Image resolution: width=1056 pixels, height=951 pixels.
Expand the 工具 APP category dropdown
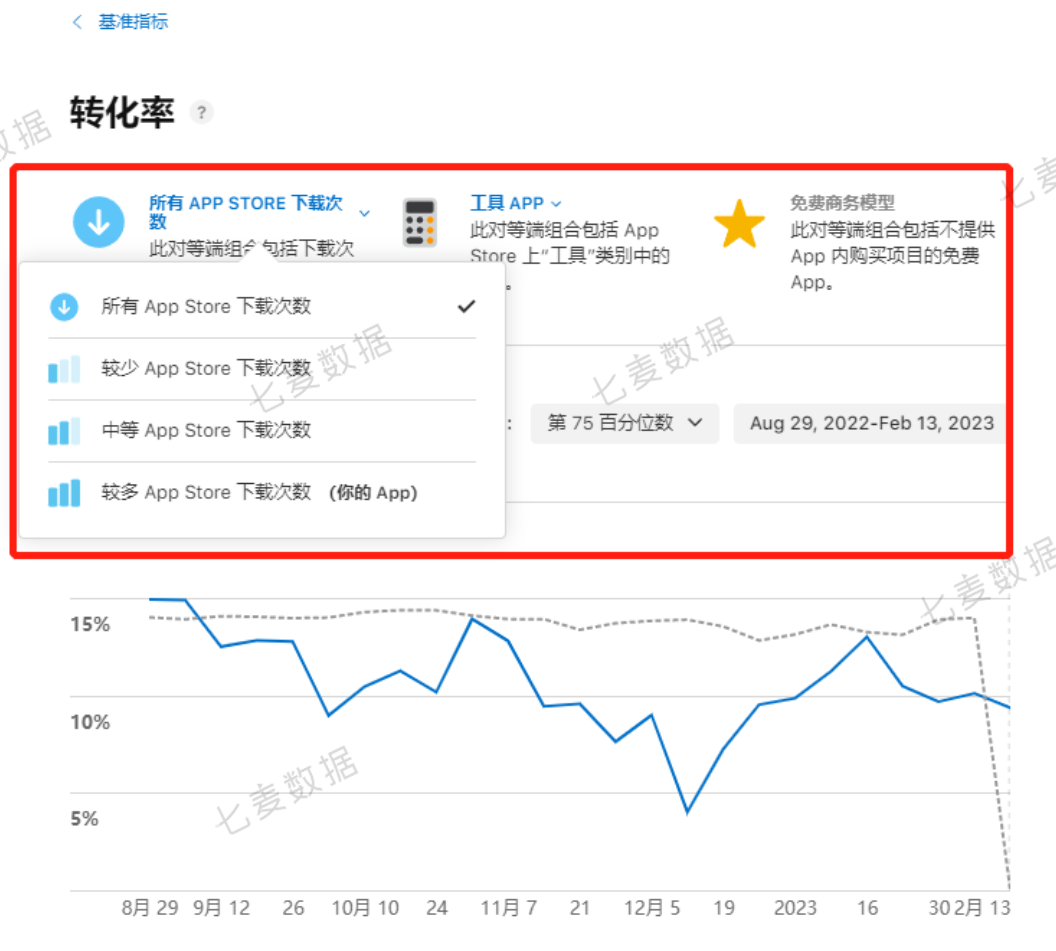(515, 203)
